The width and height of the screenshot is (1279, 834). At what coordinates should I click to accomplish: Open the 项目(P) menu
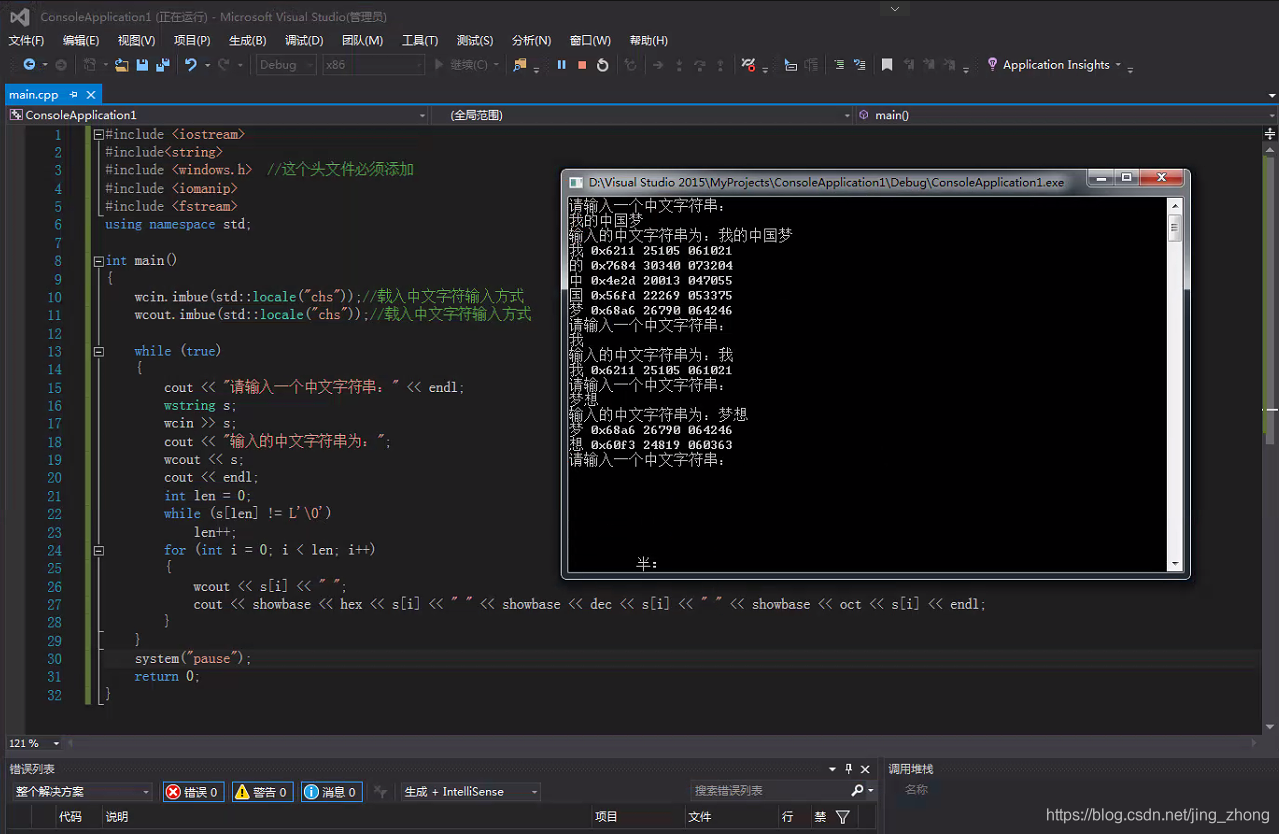click(192, 41)
